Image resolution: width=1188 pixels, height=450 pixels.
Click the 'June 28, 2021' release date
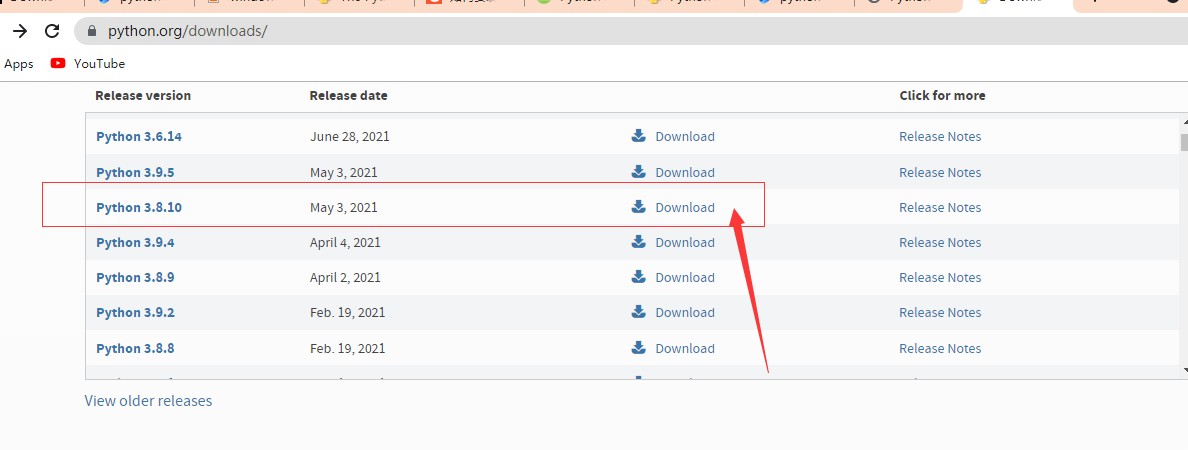(350, 136)
